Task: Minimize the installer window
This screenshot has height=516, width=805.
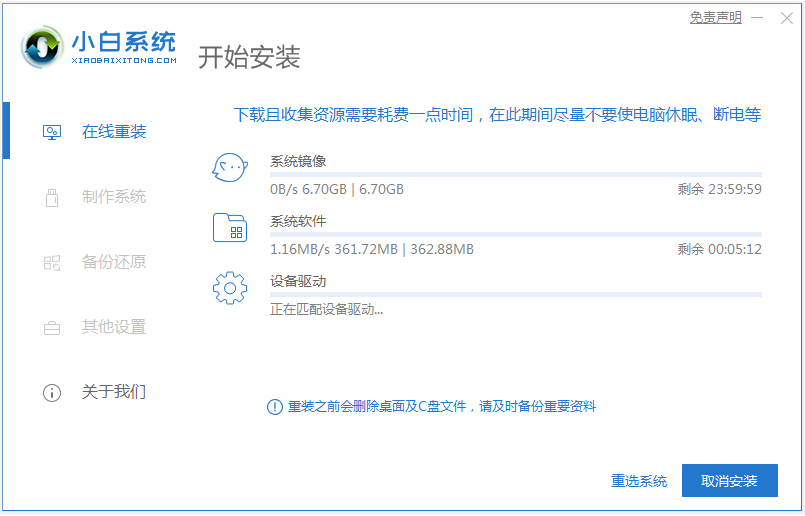Action: pyautogui.click(x=757, y=18)
